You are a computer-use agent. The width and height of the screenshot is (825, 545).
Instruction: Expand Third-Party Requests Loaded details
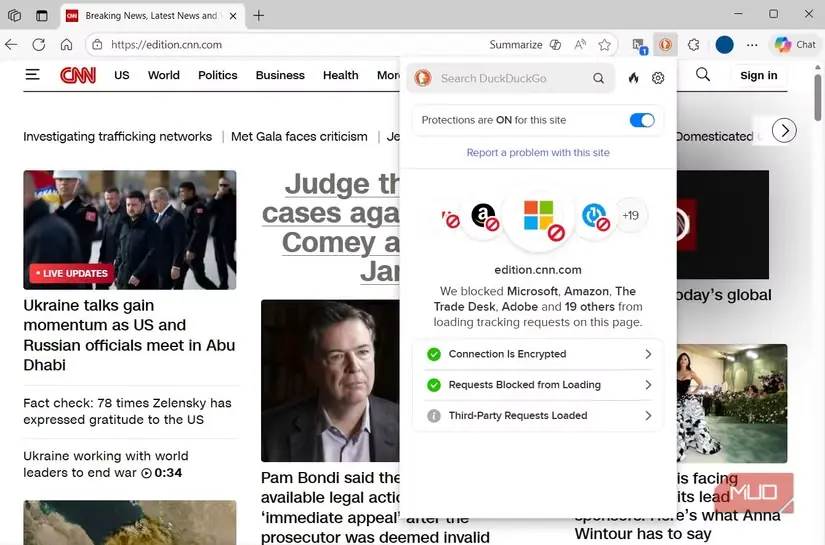click(x=538, y=416)
